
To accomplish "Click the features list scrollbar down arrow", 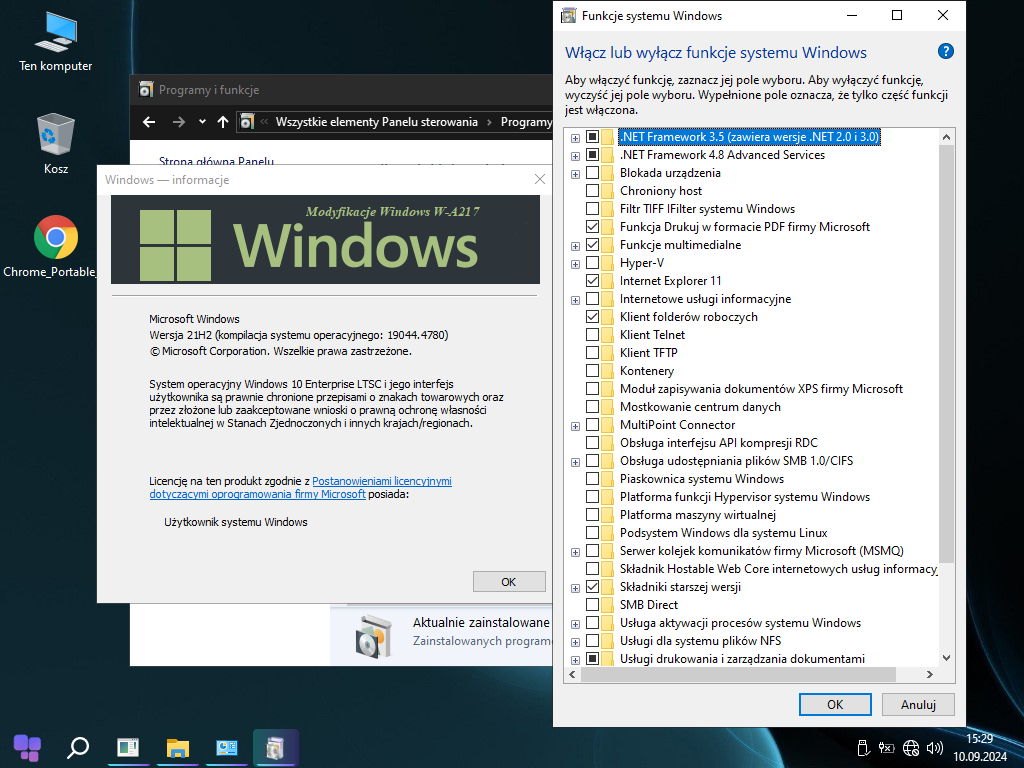I will (x=947, y=658).
